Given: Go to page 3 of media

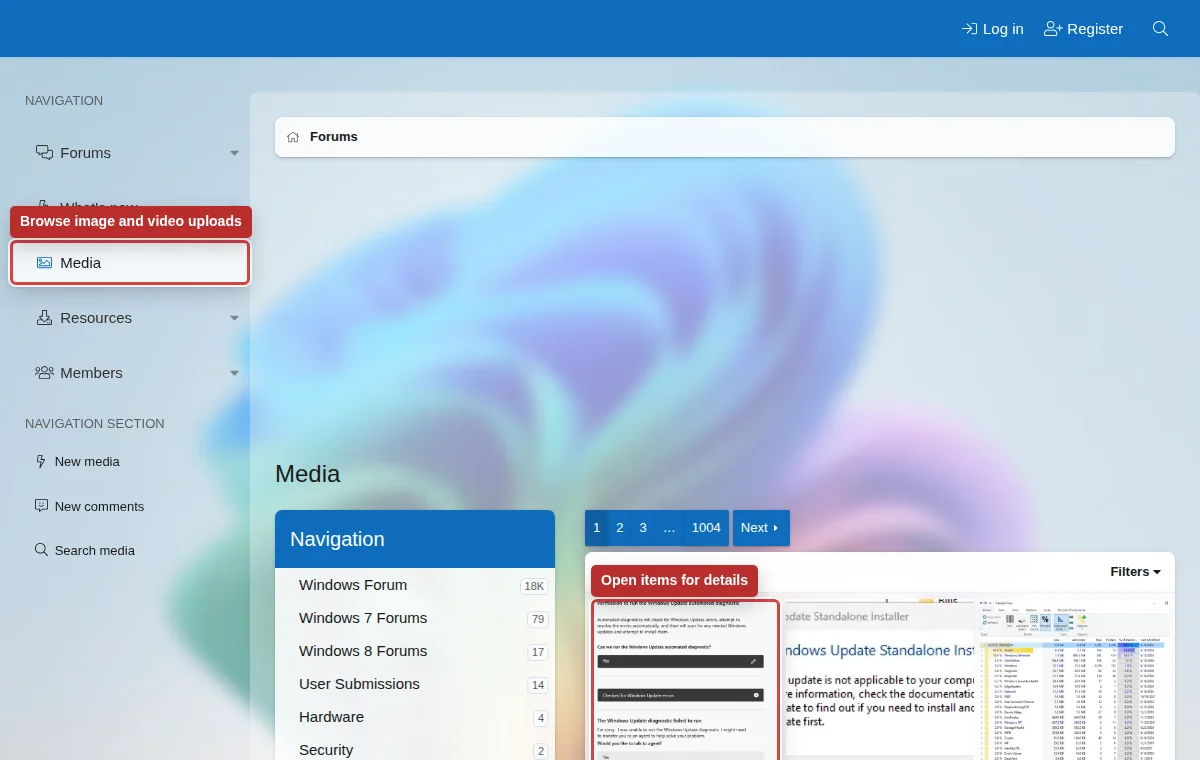Looking at the screenshot, I should [x=643, y=528].
